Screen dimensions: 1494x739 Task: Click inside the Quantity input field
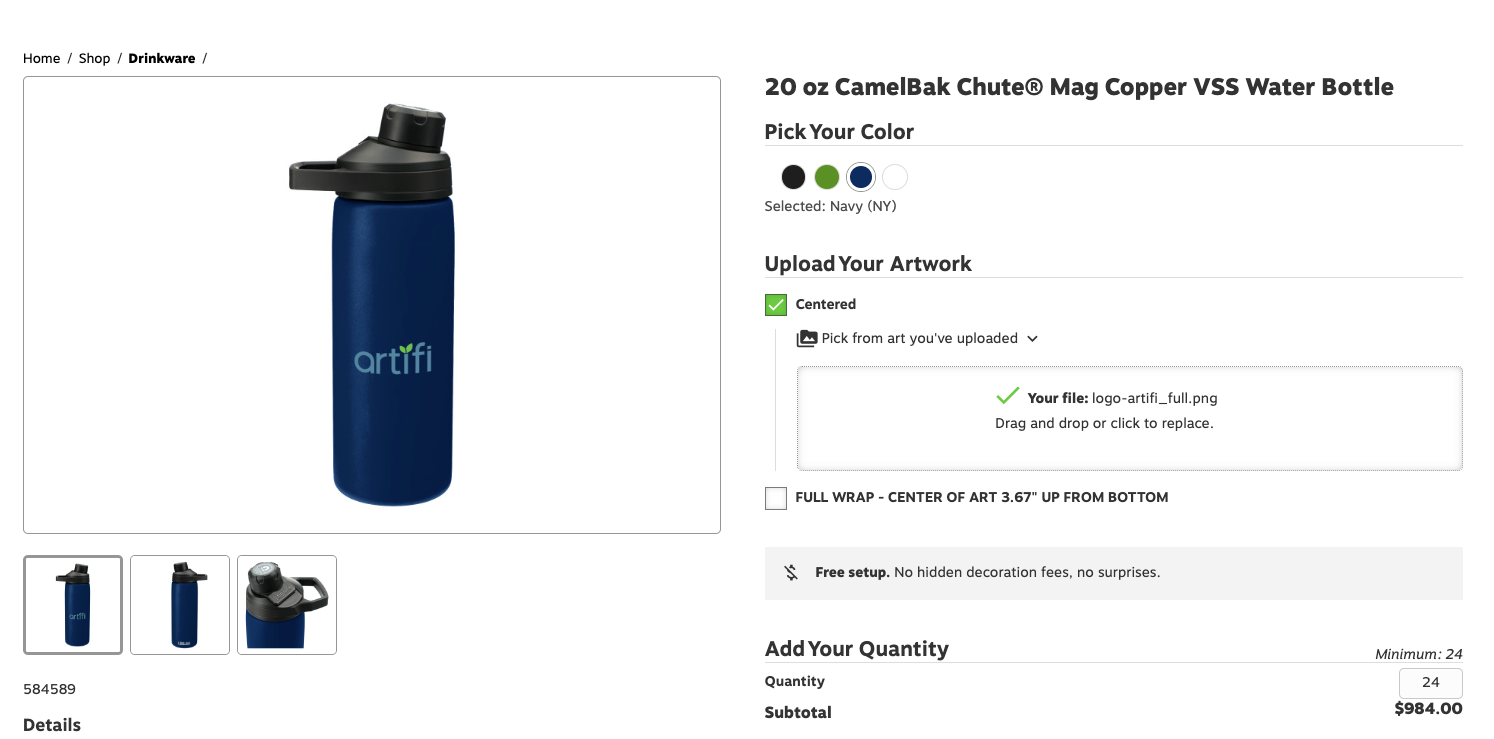point(1430,682)
